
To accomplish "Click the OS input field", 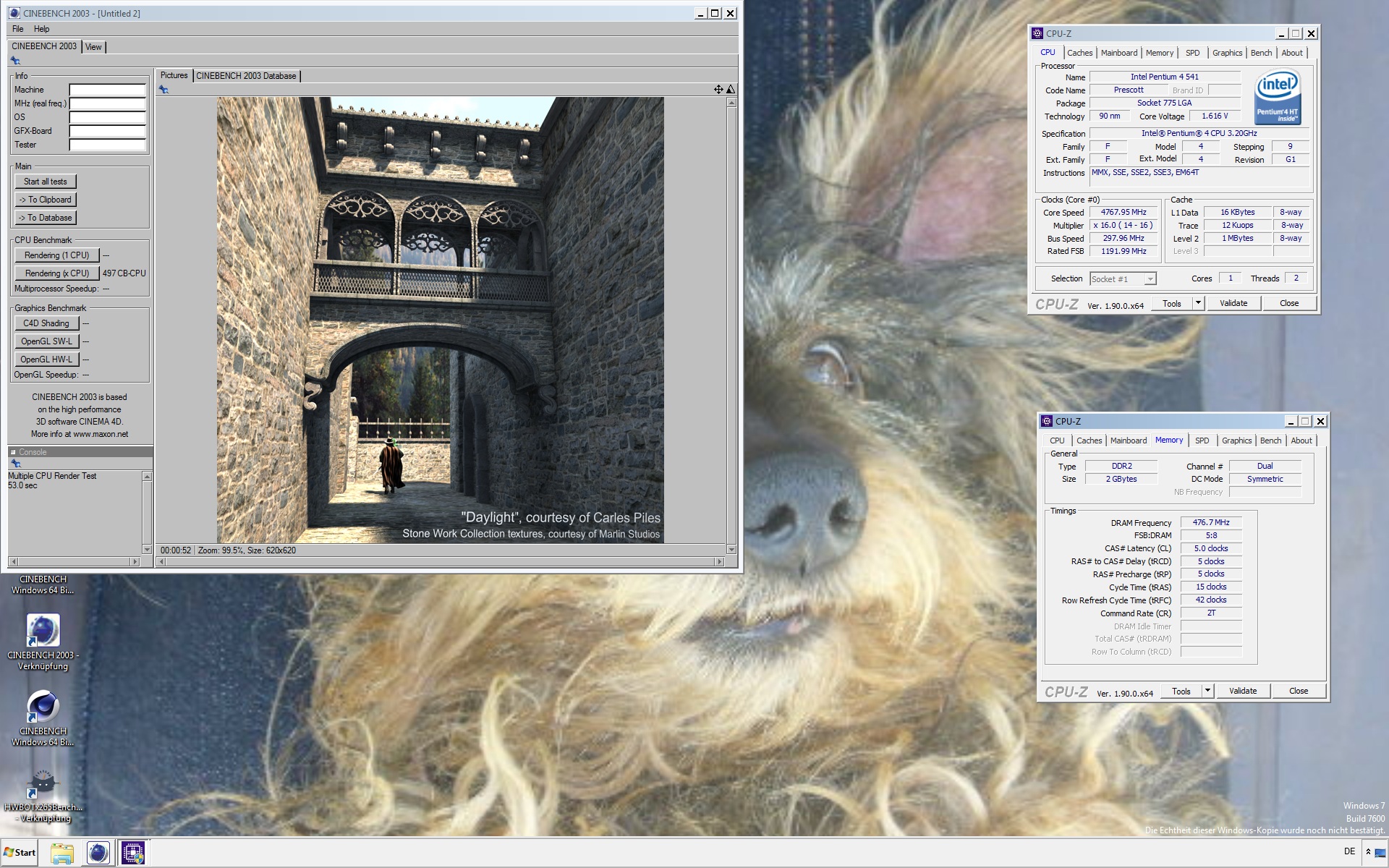I will click(107, 117).
